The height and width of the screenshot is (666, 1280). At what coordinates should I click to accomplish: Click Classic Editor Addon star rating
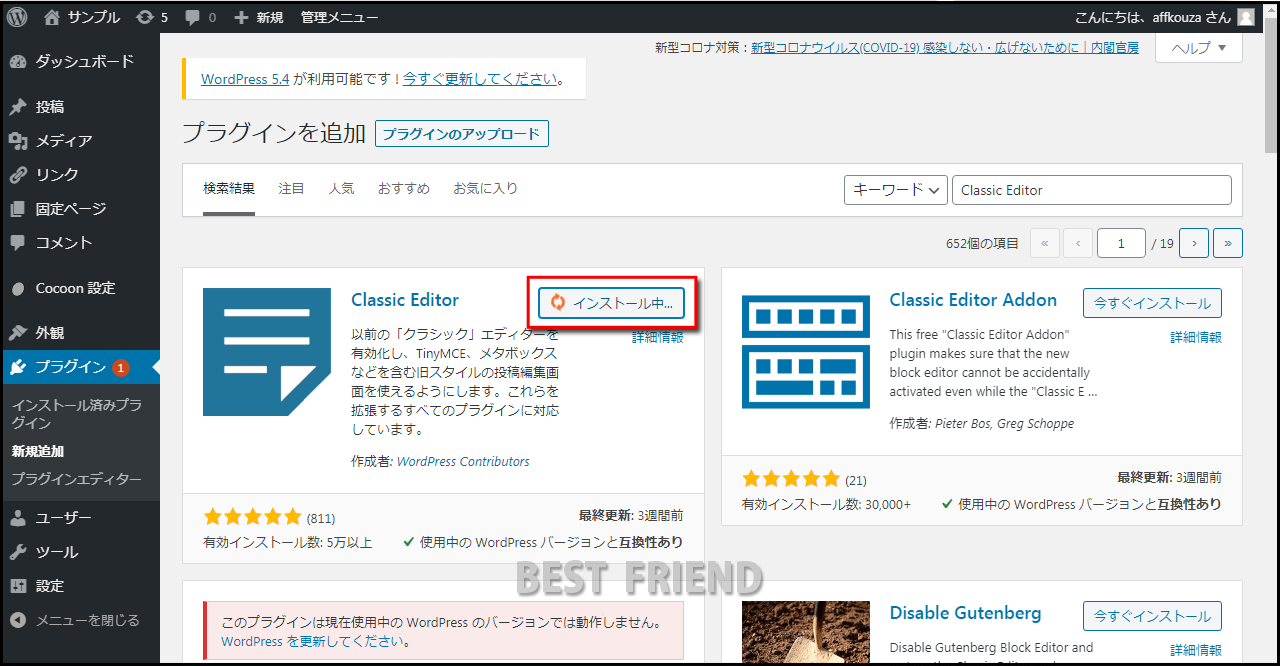791,479
